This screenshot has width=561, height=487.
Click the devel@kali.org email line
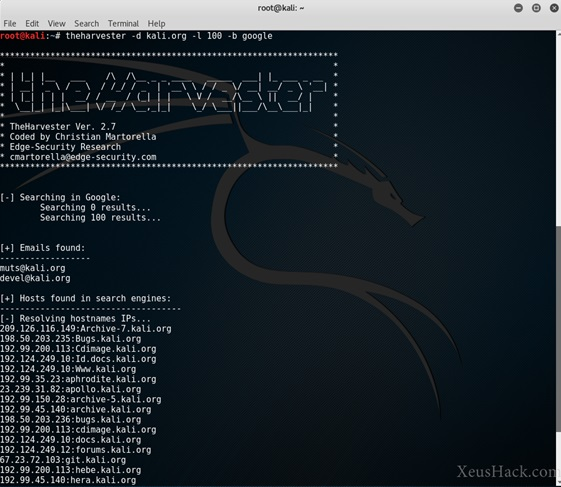[35, 278]
